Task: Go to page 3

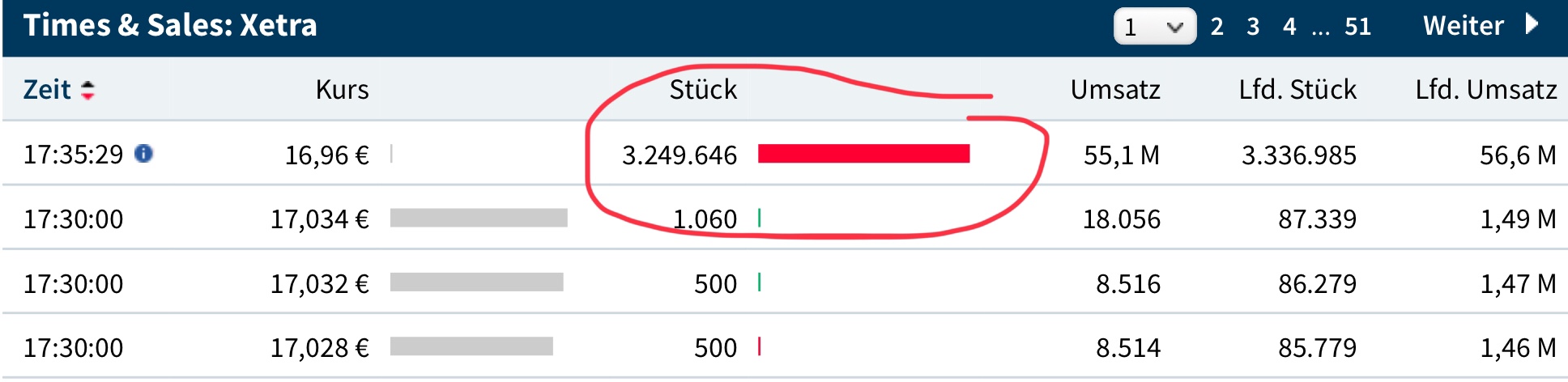Action: [1253, 27]
